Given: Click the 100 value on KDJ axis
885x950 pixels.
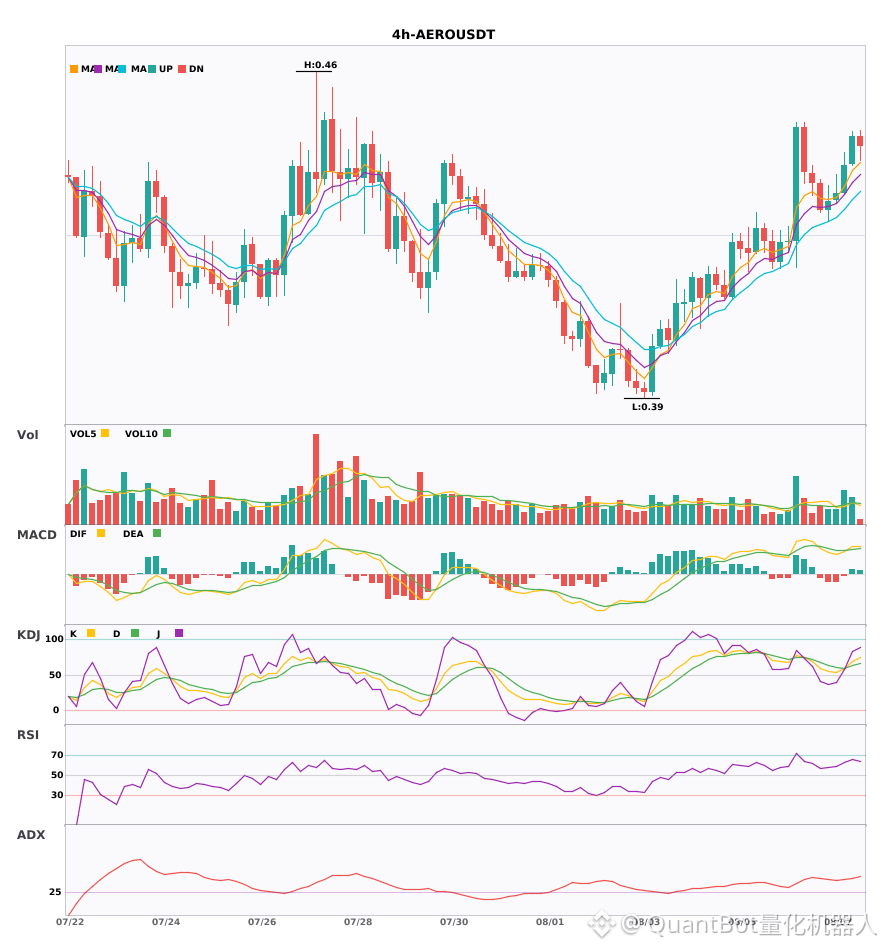Looking at the screenshot, I should pyautogui.click(x=55, y=639).
